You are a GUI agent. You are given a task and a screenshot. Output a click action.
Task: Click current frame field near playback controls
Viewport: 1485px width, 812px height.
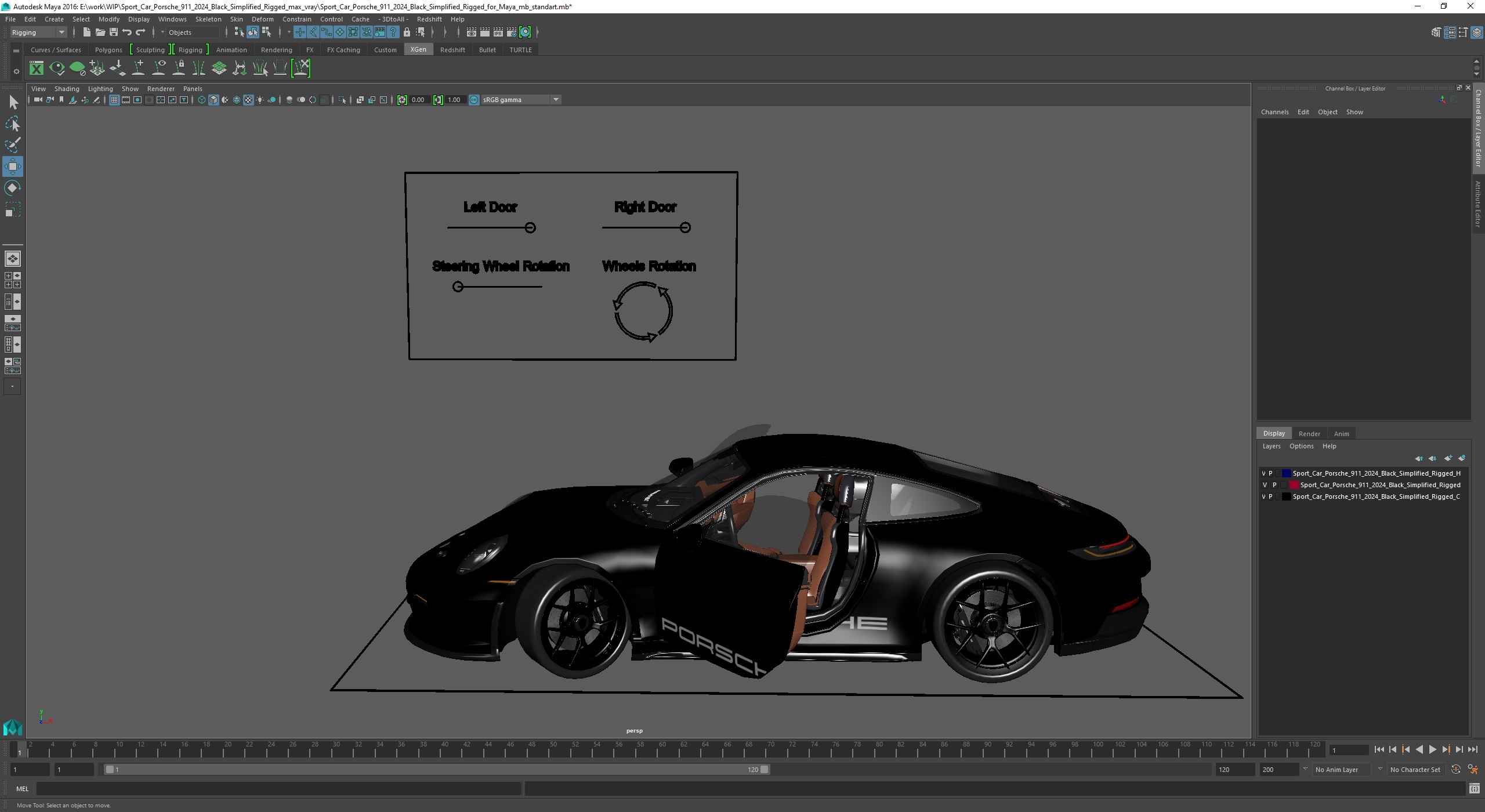tap(1348, 751)
